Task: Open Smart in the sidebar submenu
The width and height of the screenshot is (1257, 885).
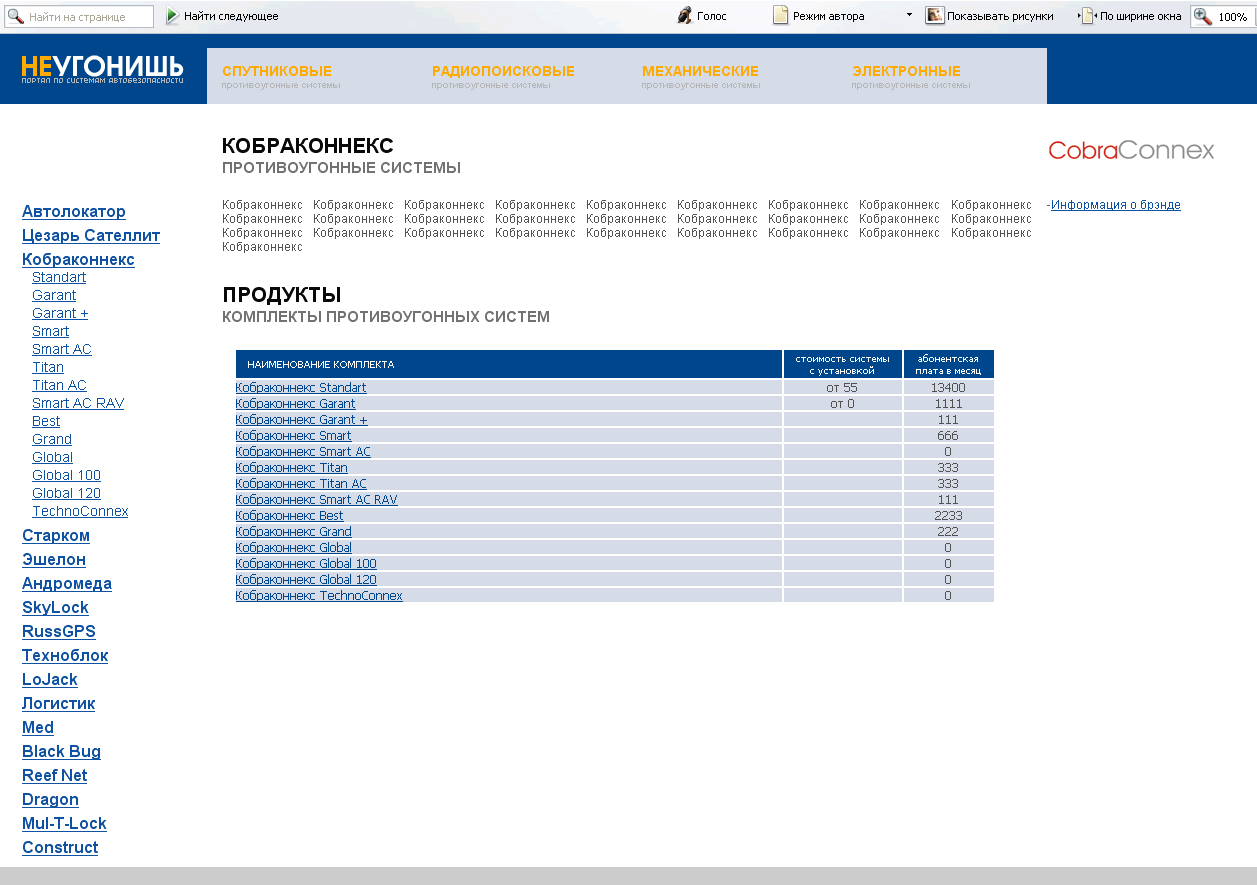Action: (51, 331)
